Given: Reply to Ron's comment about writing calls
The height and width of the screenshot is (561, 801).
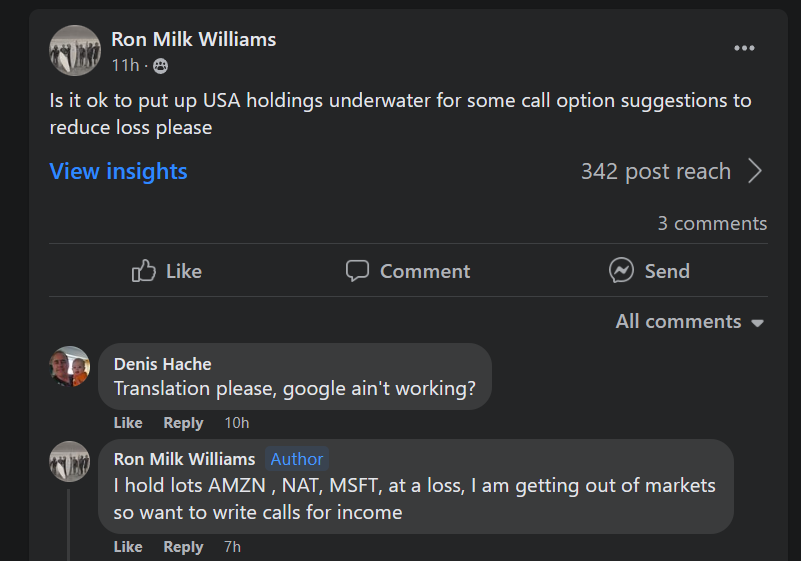Looking at the screenshot, I should click(x=183, y=547).
